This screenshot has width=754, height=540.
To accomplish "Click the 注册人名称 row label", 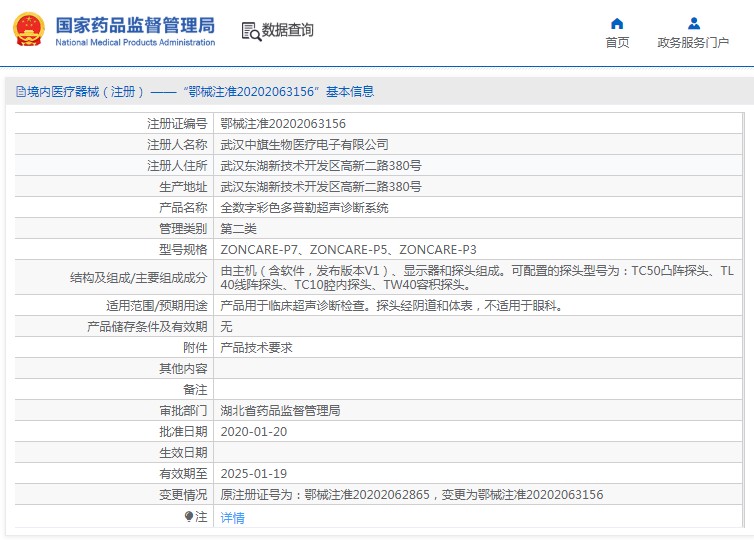I will coord(177,144).
